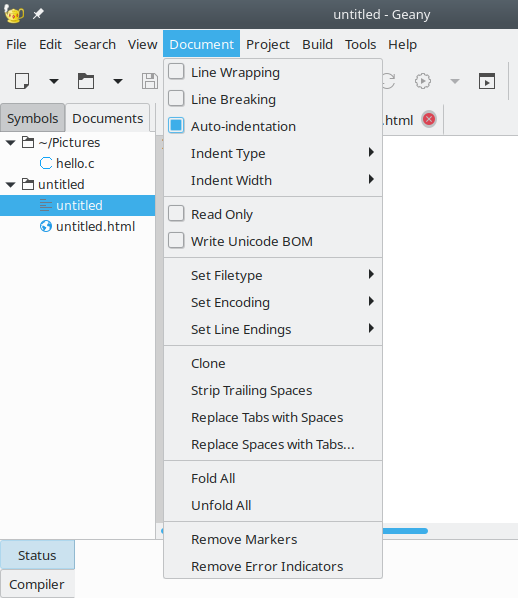The image size is (518, 598).
Task: Open the recent files dropdown arrow
Action: point(118,81)
